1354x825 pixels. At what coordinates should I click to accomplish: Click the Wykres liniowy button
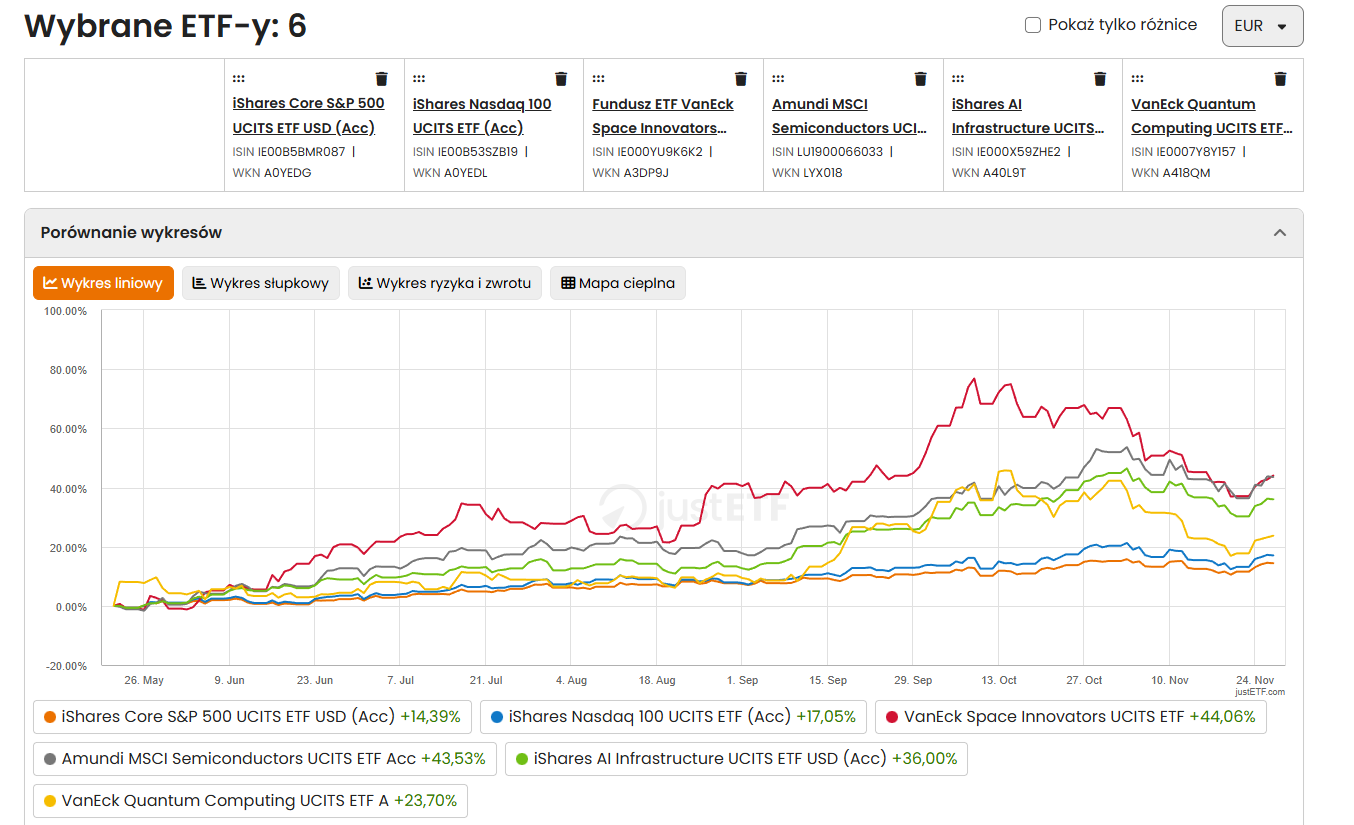pos(104,283)
